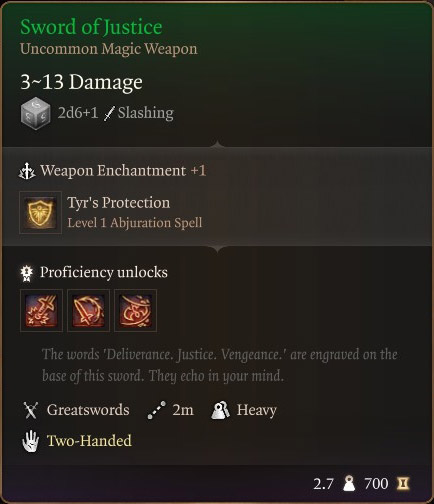Image resolution: width=434 pixels, height=504 pixels.
Task: Click the gold coin value icon
Action: click(x=403, y=484)
